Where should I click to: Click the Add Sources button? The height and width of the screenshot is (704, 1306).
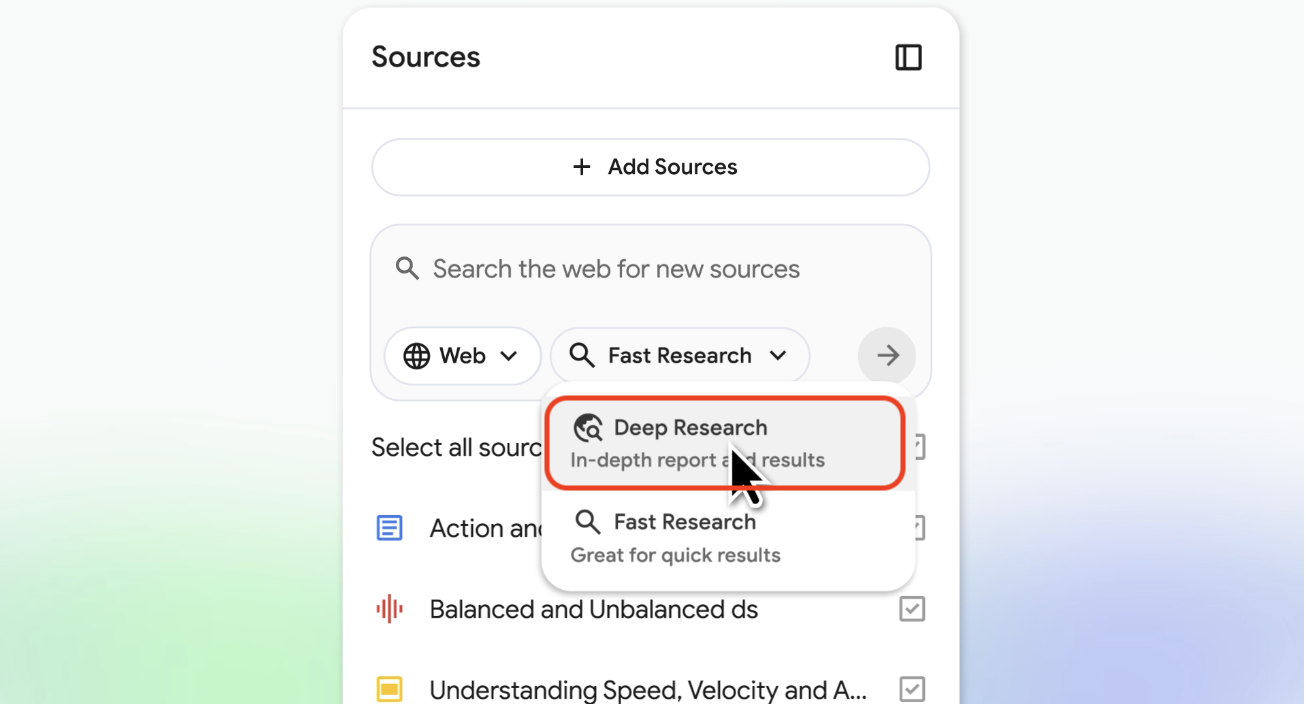650,167
